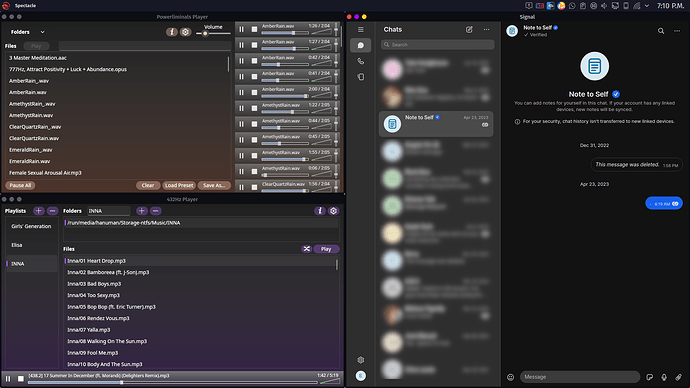Search within Note to Self conversation
The height and width of the screenshot is (388, 690).
pyautogui.click(x=661, y=31)
